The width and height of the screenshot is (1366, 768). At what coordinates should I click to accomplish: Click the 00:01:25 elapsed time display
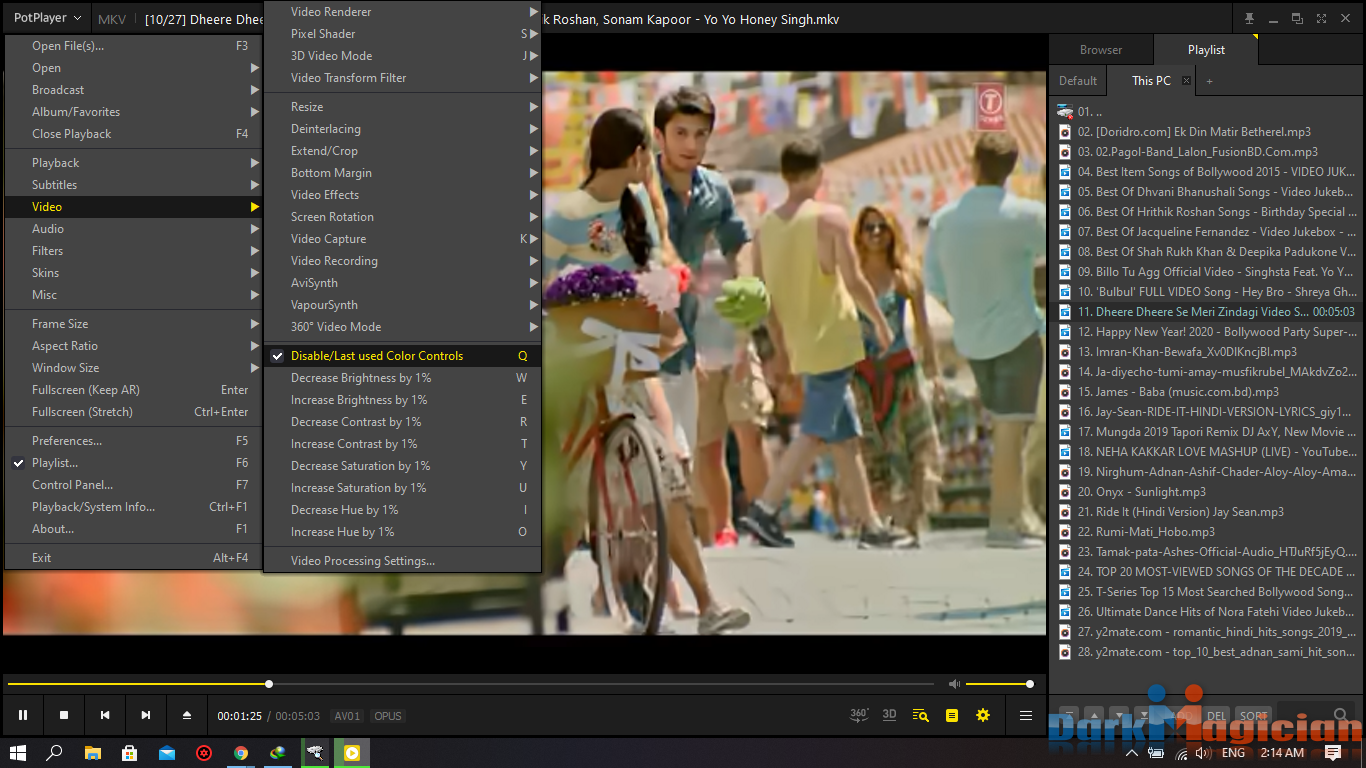coord(240,716)
